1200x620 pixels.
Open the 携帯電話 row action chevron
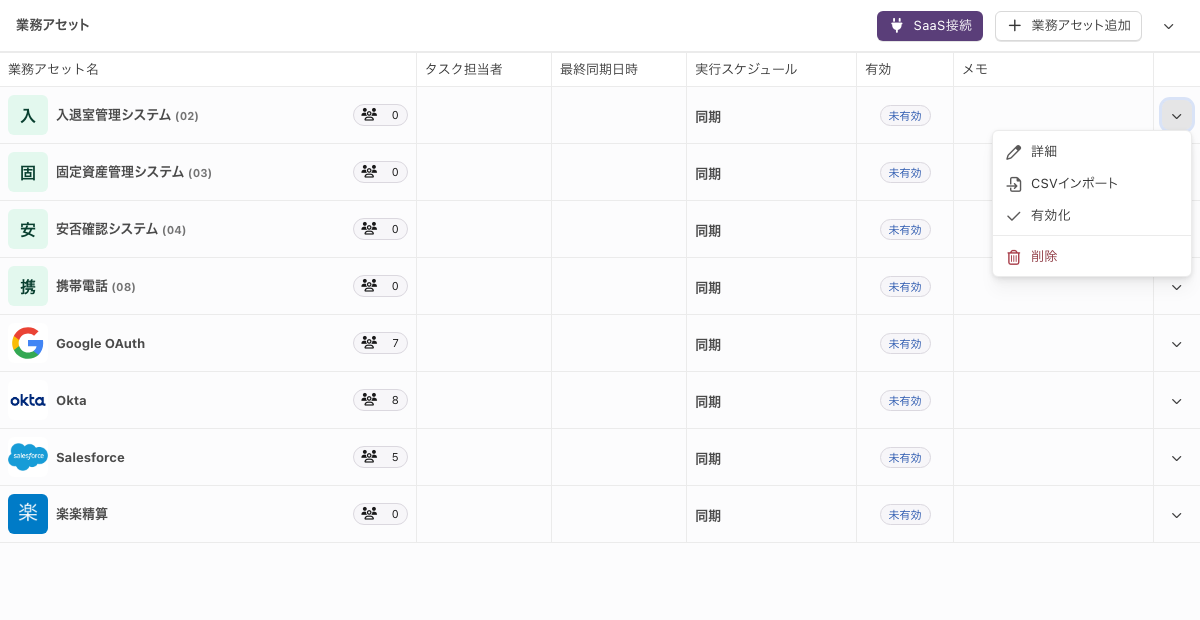tap(1176, 287)
